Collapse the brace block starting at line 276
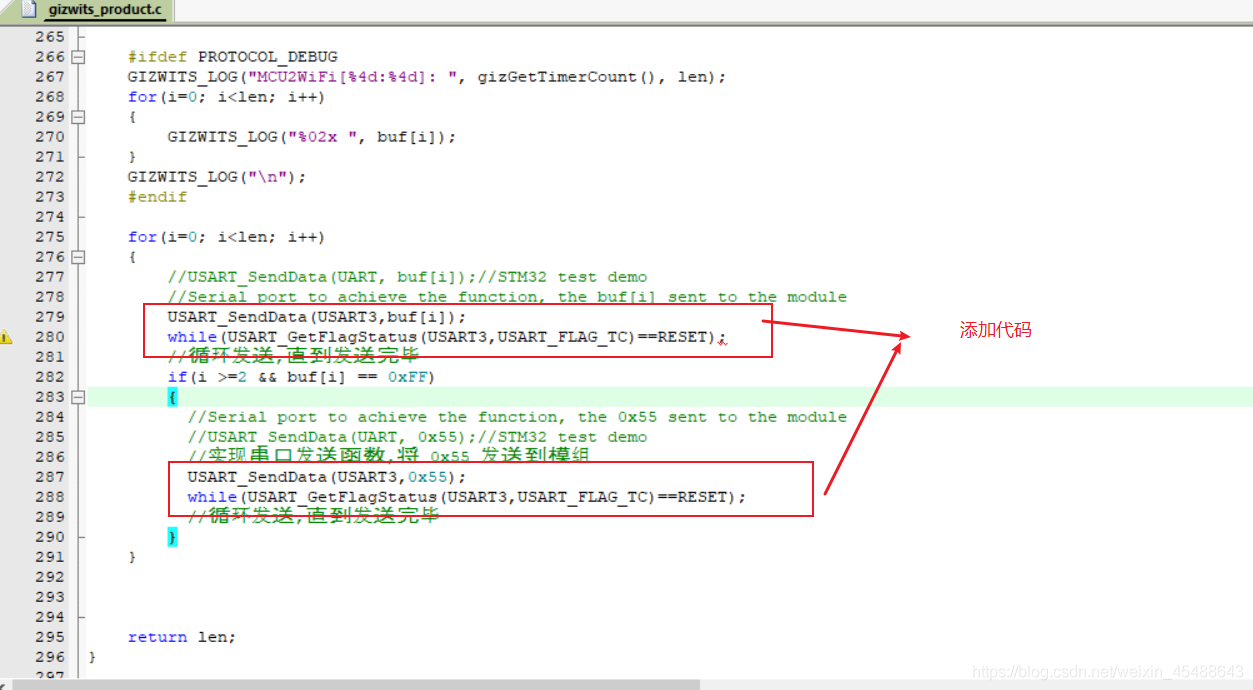 (78, 257)
